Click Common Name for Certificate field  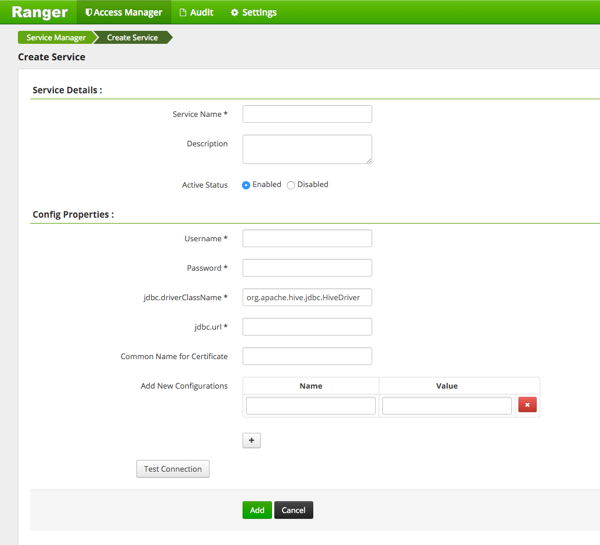coord(307,356)
